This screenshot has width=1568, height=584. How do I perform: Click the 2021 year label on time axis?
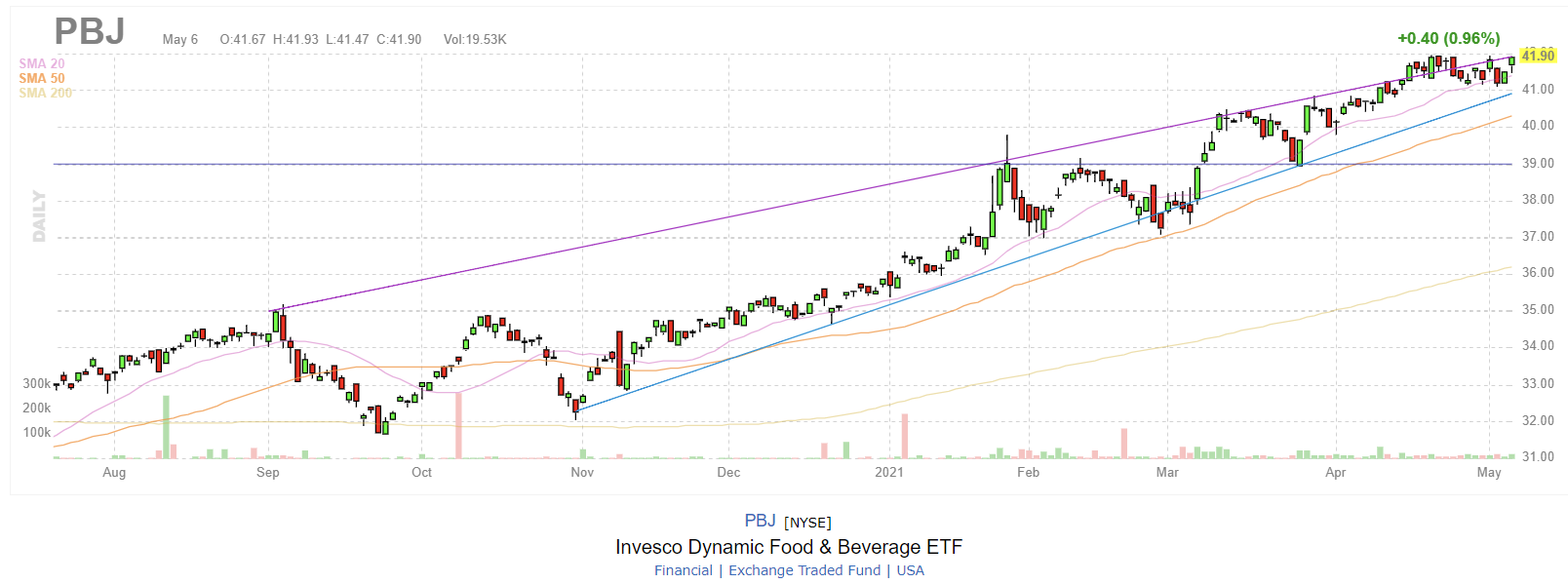(889, 472)
